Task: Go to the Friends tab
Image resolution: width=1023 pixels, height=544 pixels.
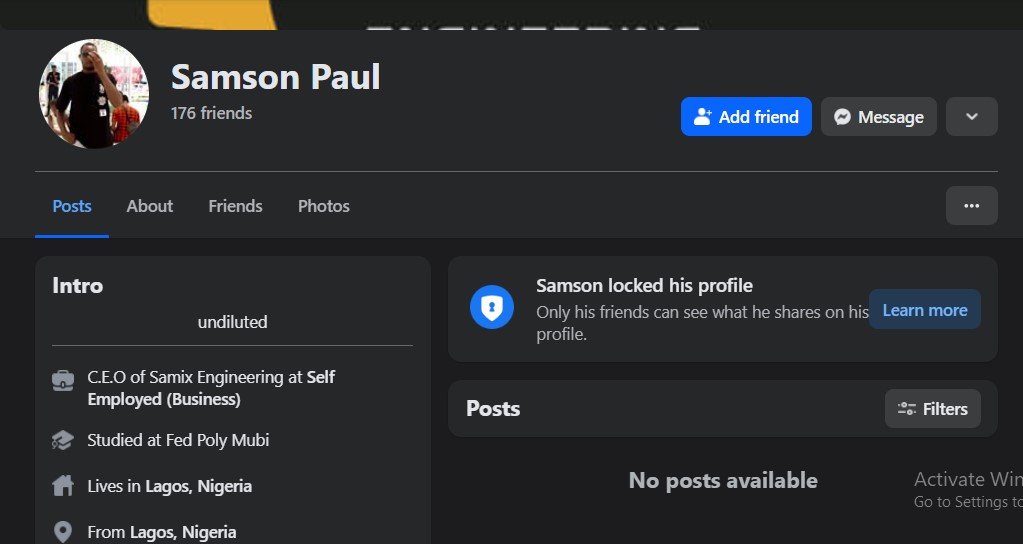Action: coord(235,206)
